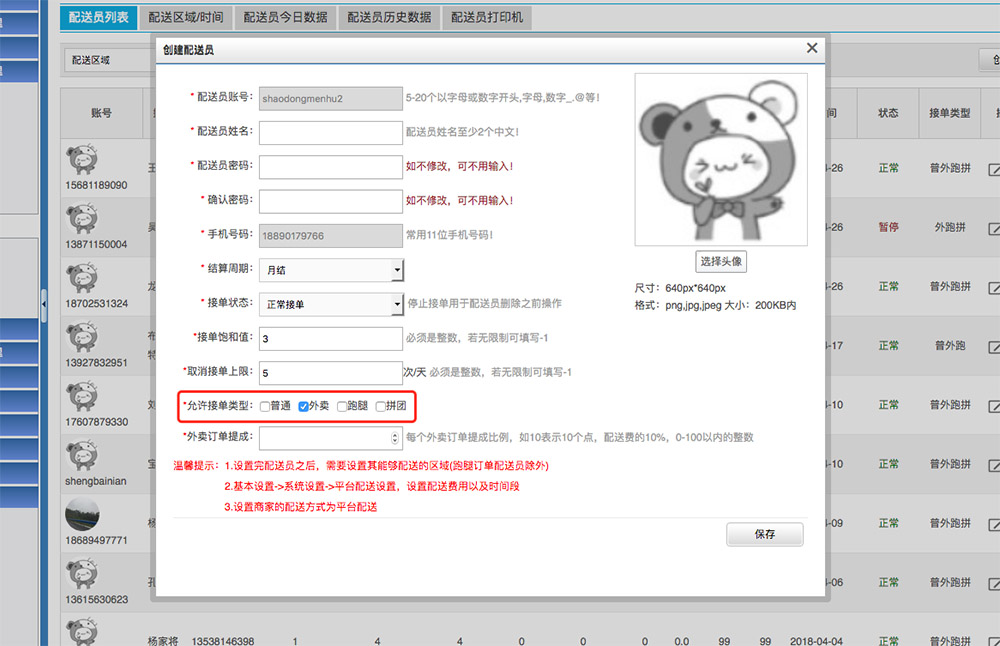1000x646 pixels.
Task: Tick the 拼团 order type checkbox
Action: pos(380,406)
